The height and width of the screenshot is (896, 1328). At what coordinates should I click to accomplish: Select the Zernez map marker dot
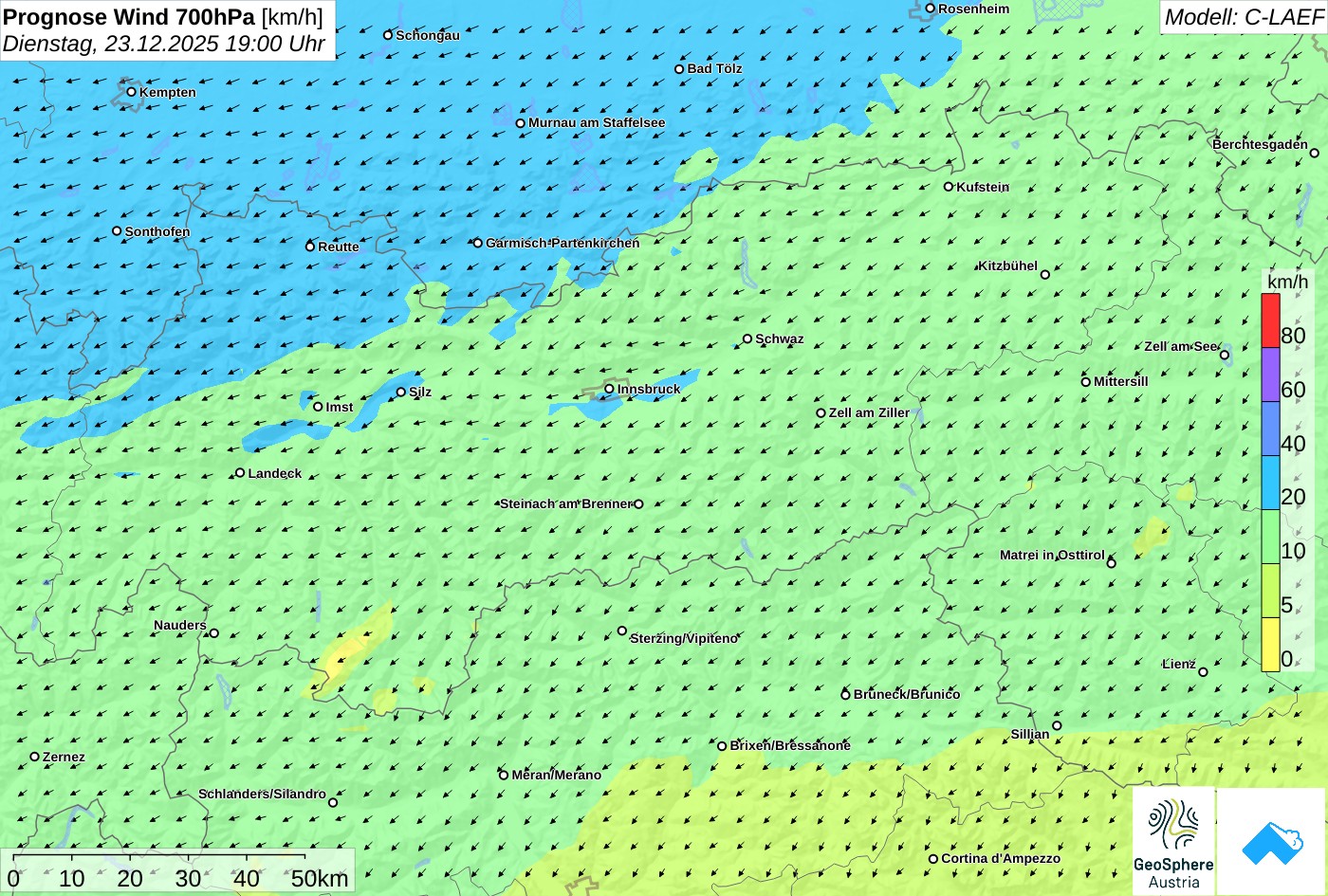[x=34, y=757]
